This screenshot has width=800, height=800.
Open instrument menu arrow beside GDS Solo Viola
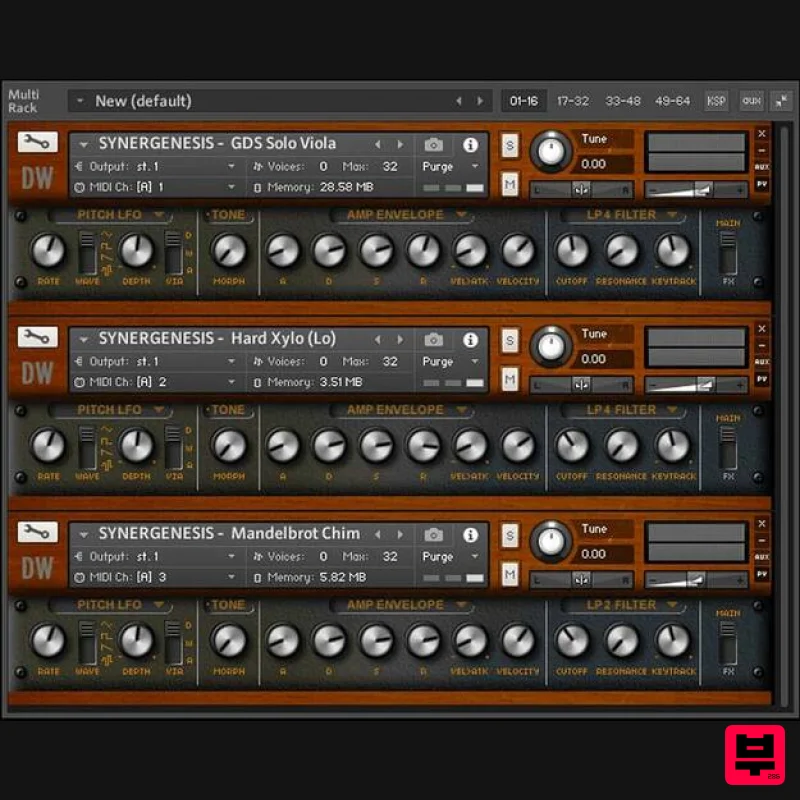click(x=84, y=145)
